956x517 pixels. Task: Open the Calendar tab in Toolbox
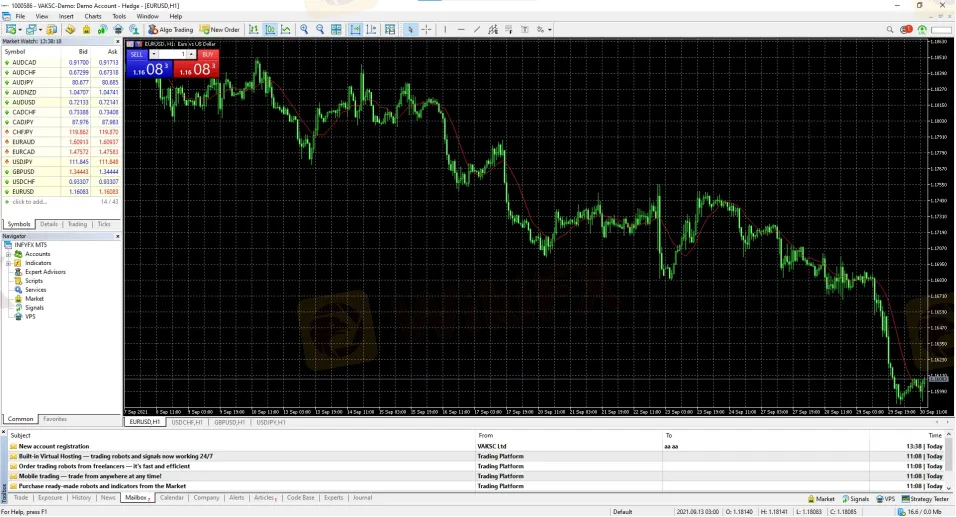[x=171, y=498]
